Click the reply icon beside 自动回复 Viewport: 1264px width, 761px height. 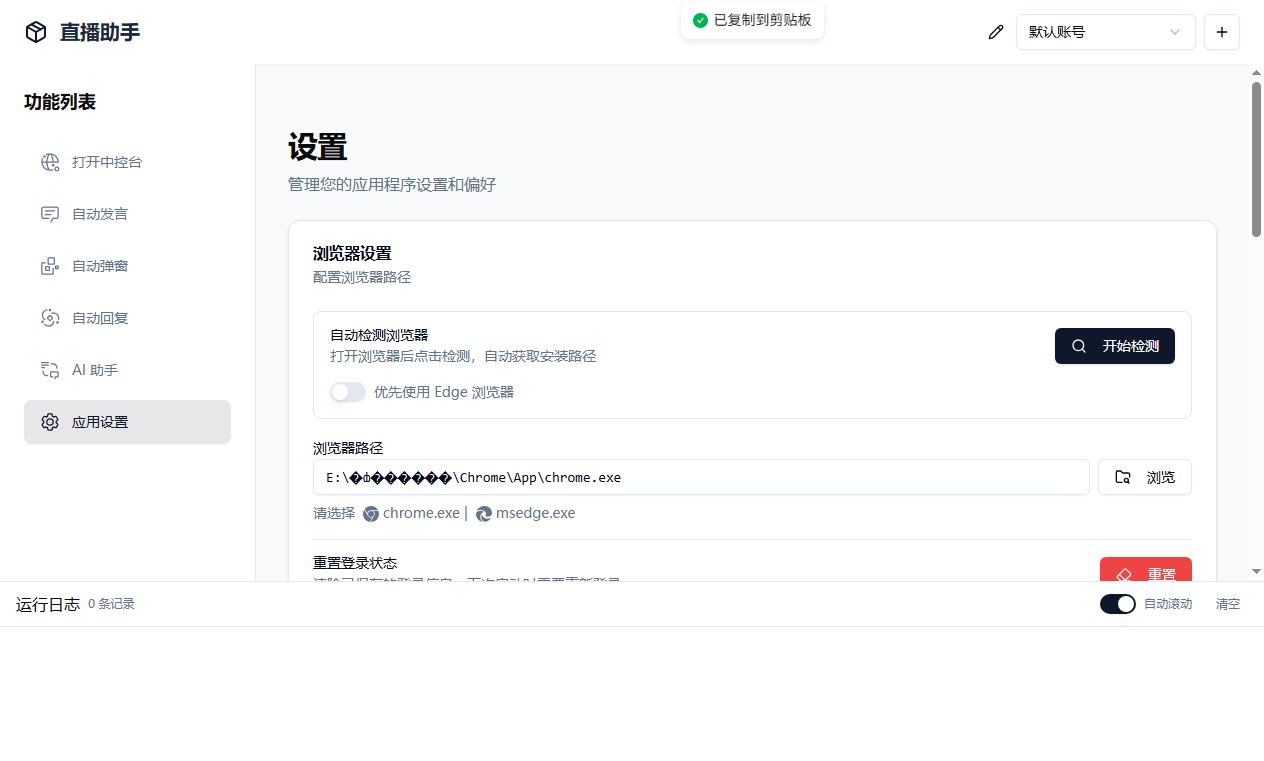point(50,318)
